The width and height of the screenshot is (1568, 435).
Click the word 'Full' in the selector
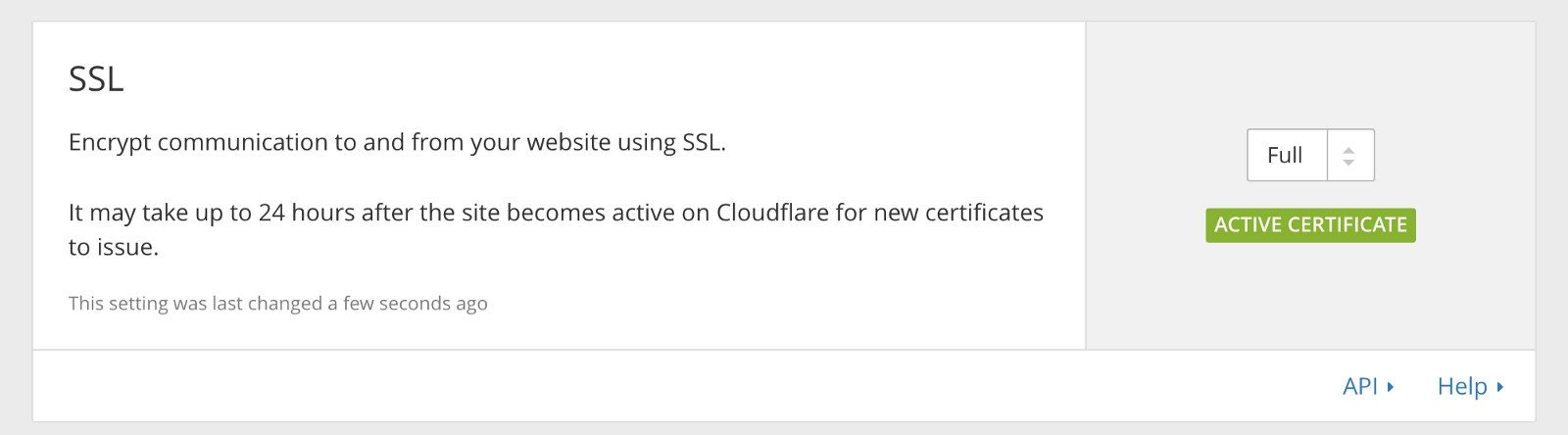pyautogui.click(x=1284, y=155)
